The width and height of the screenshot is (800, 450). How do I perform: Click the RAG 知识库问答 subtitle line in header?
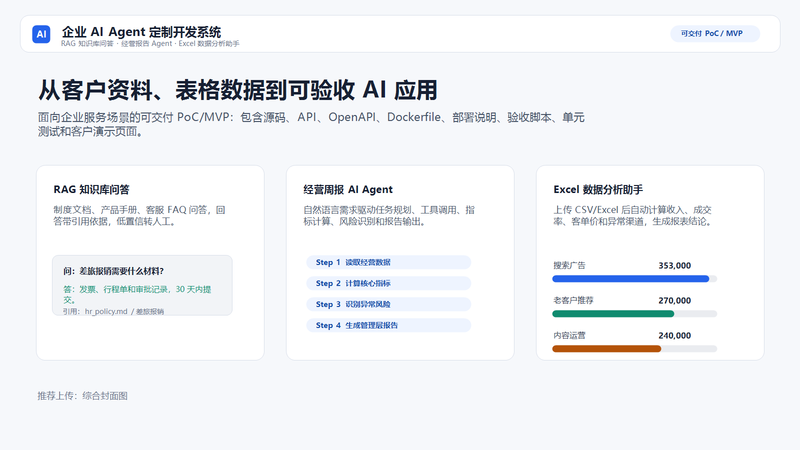[x=150, y=44]
